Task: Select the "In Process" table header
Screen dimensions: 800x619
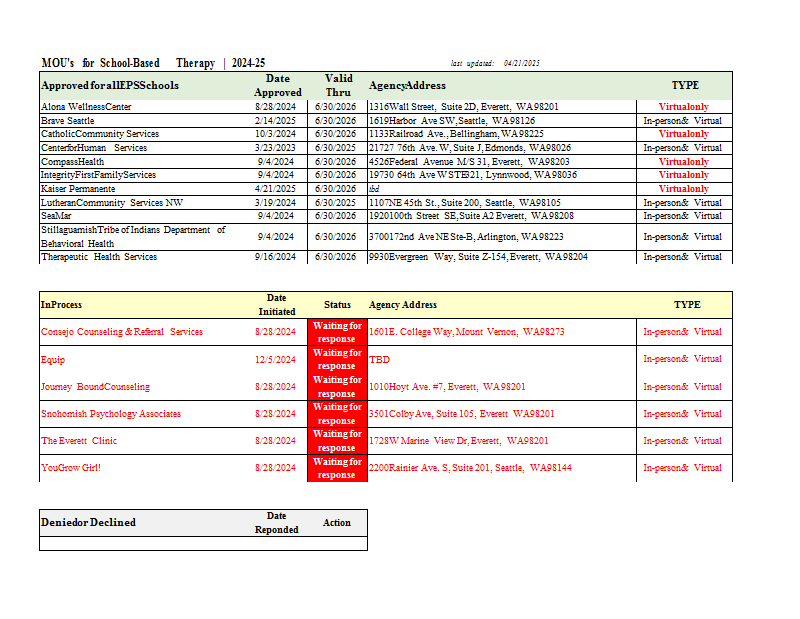Action: (61, 305)
